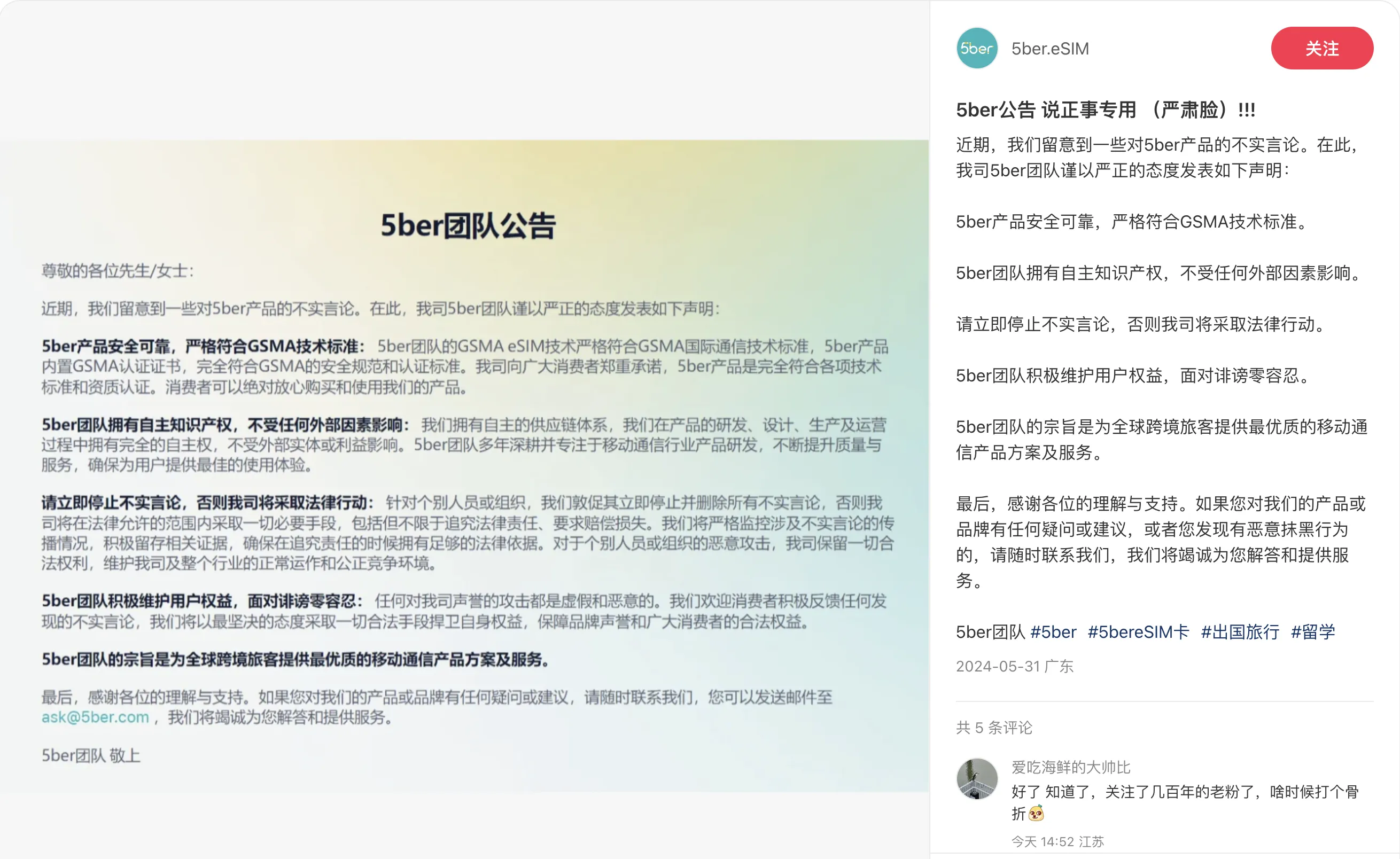Click the bold GSMA技术标准 paragraph in image

(203, 346)
